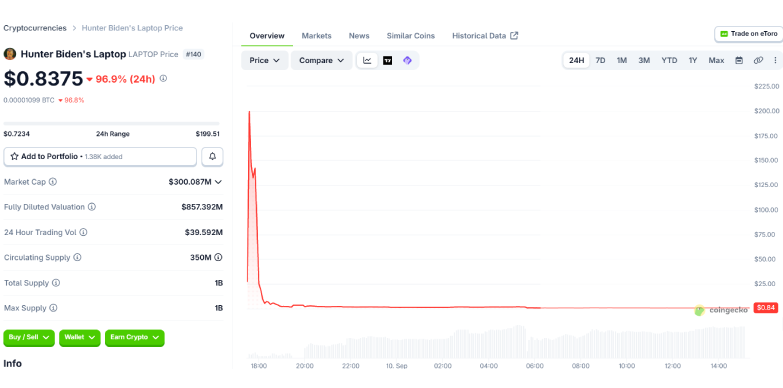Open the Buy / Sell dropdown
783x388 pixels.
[x=29, y=338]
